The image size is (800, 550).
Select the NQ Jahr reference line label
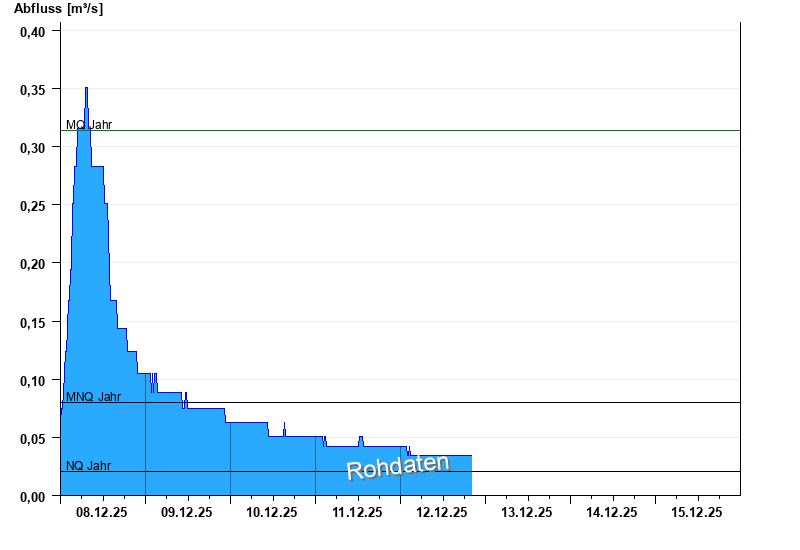point(88,465)
